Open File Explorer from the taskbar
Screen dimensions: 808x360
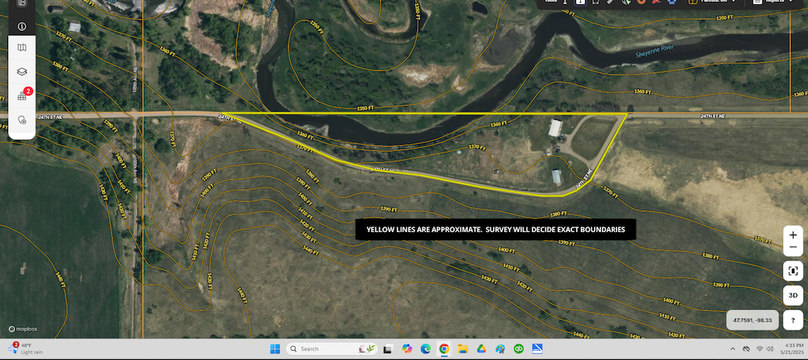tap(462, 349)
